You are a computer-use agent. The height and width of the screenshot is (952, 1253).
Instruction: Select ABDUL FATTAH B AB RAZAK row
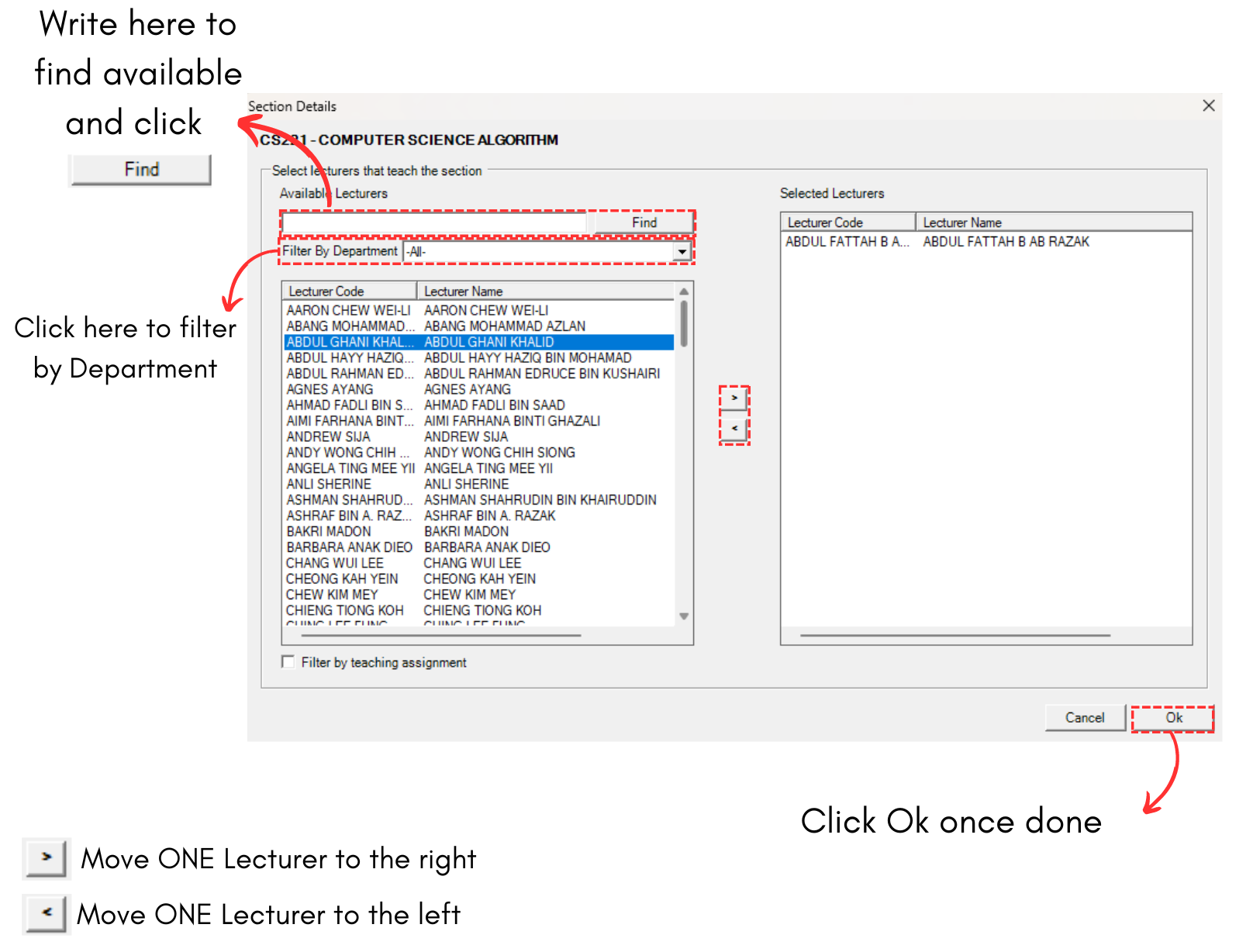tap(985, 242)
